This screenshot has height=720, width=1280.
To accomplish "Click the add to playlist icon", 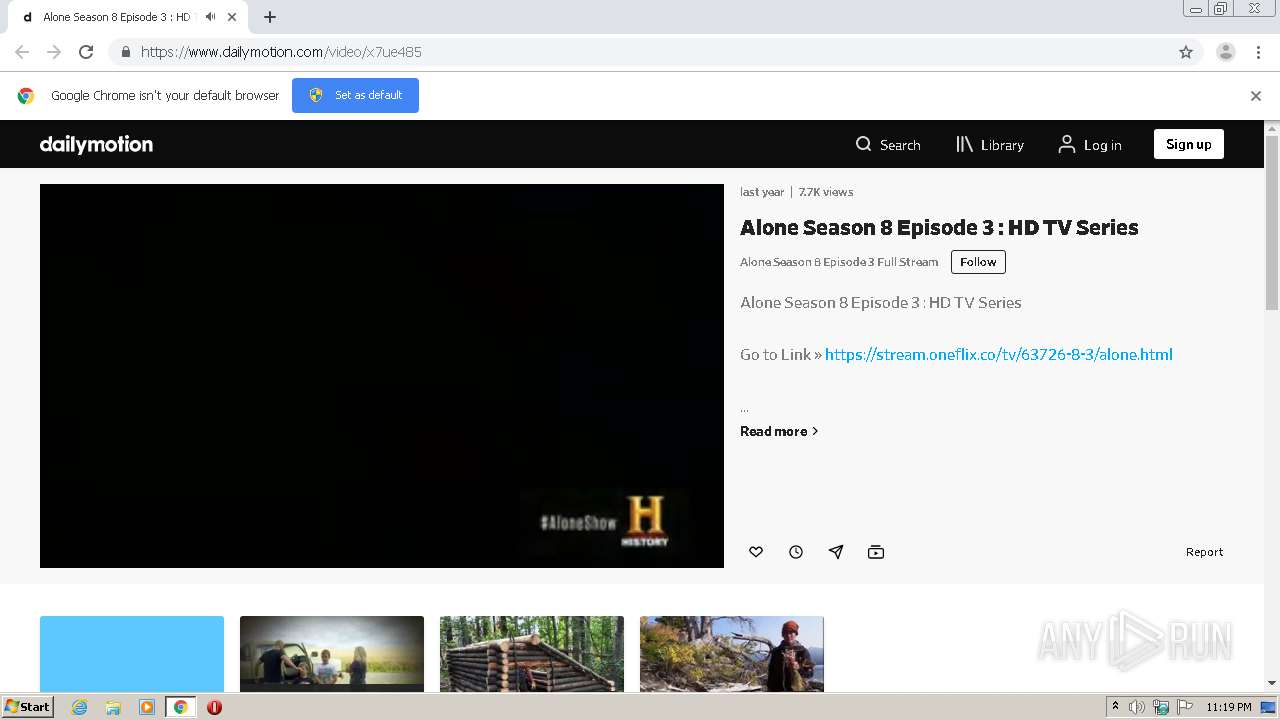I will (x=876, y=552).
